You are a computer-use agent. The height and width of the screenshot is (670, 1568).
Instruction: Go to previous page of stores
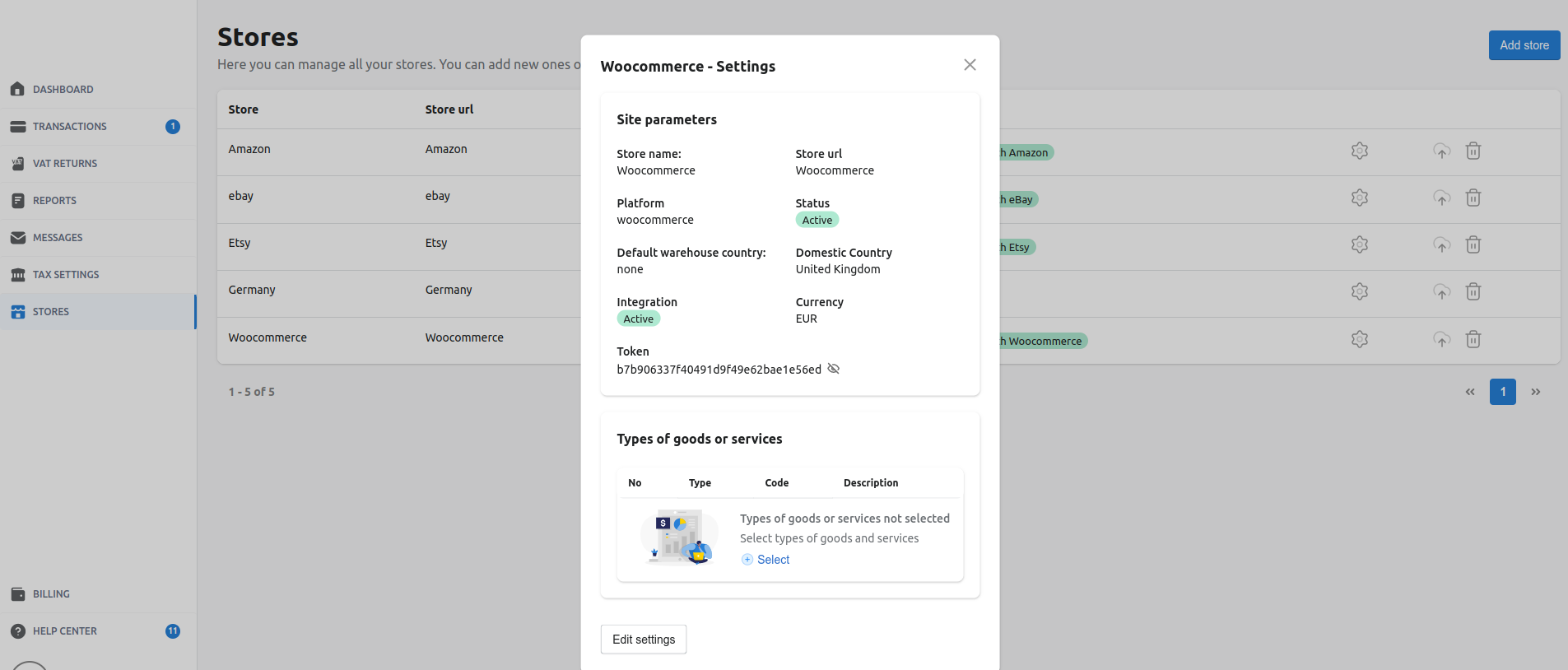1470,392
